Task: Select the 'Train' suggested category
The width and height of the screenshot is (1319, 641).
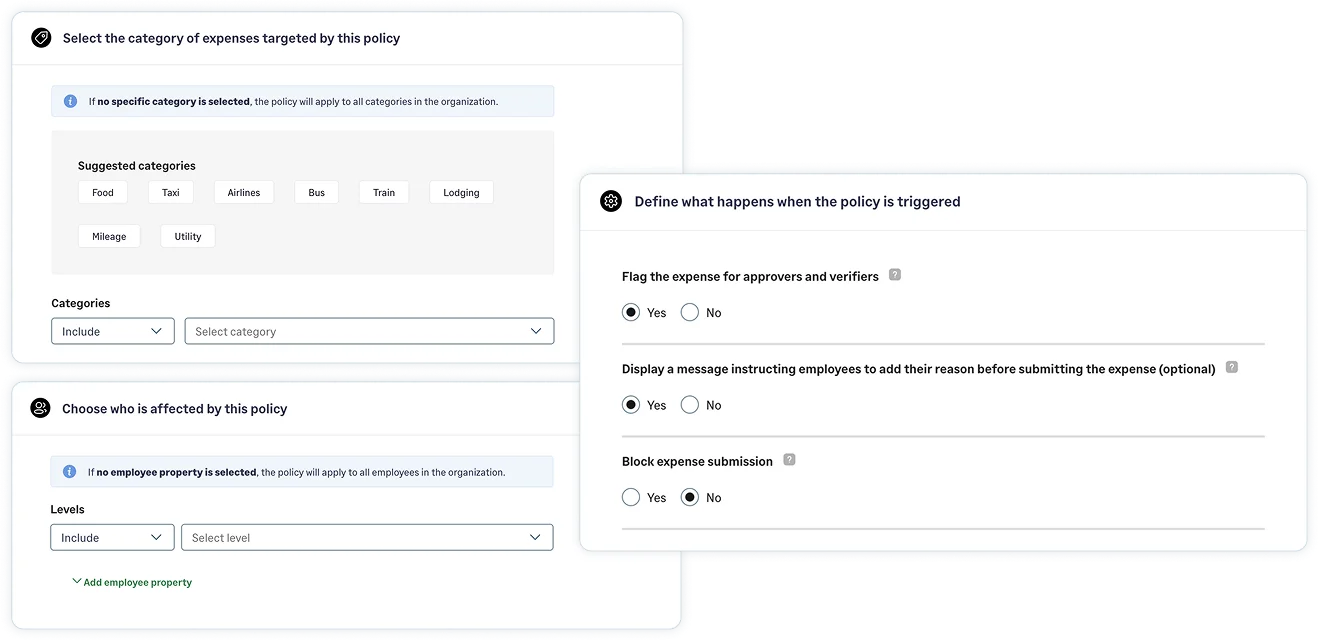Action: pyautogui.click(x=383, y=192)
